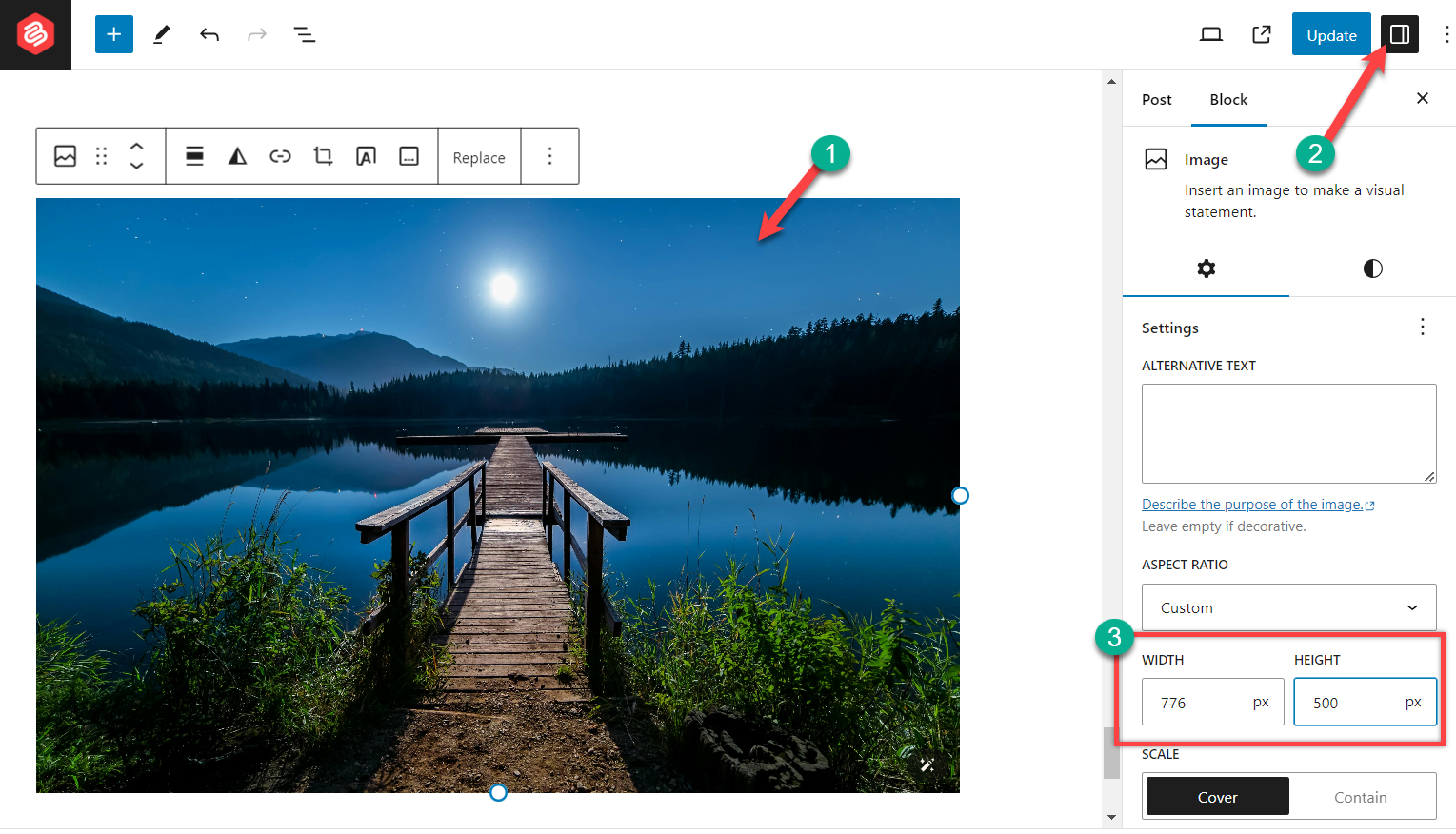This screenshot has height=834, width=1456.
Task: Click the Undo arrow
Action: (x=209, y=35)
